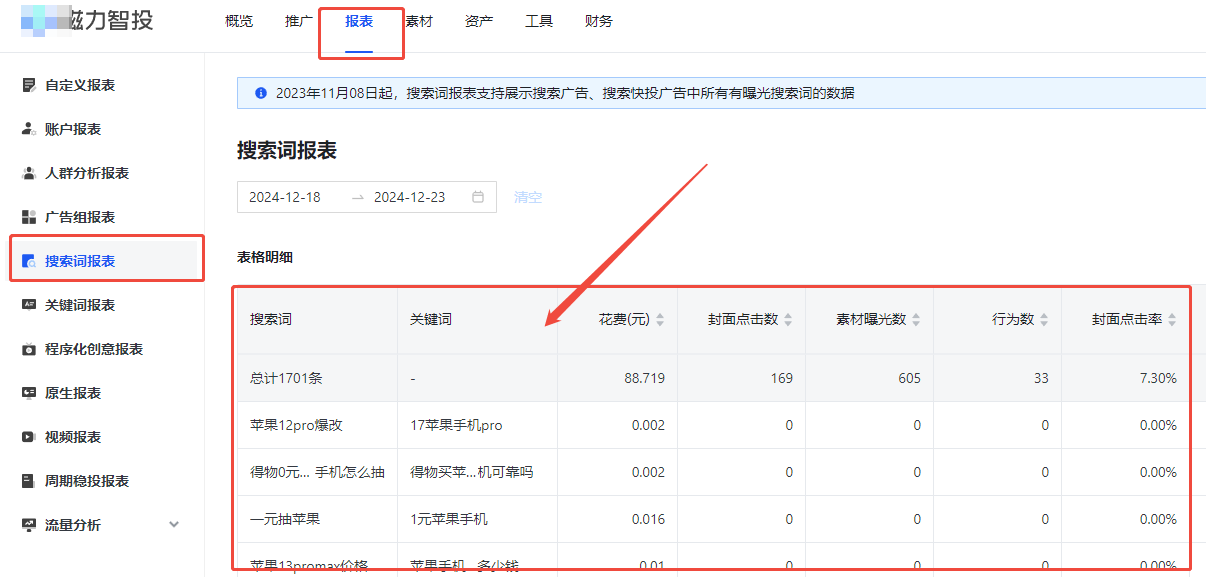Click the 清空 link to clear dates
Image resolution: width=1206 pixels, height=577 pixels.
coord(528,197)
